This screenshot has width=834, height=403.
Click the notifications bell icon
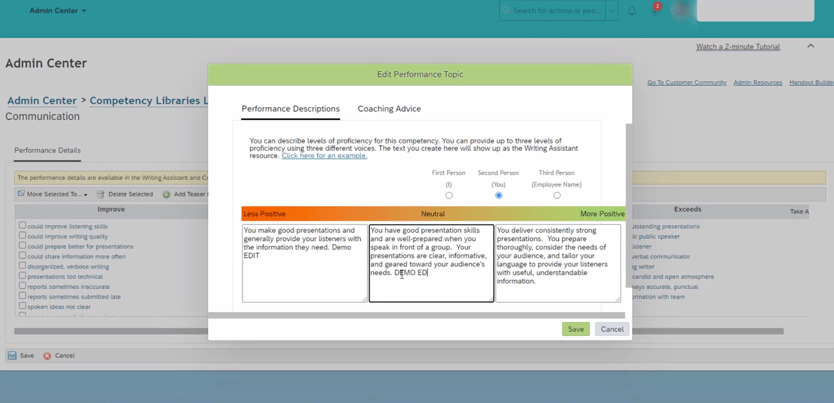632,11
